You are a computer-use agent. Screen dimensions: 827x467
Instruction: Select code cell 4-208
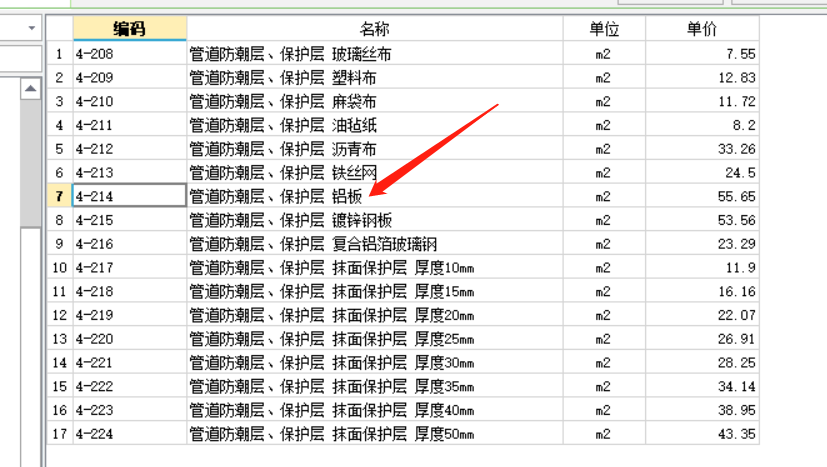tap(130, 54)
